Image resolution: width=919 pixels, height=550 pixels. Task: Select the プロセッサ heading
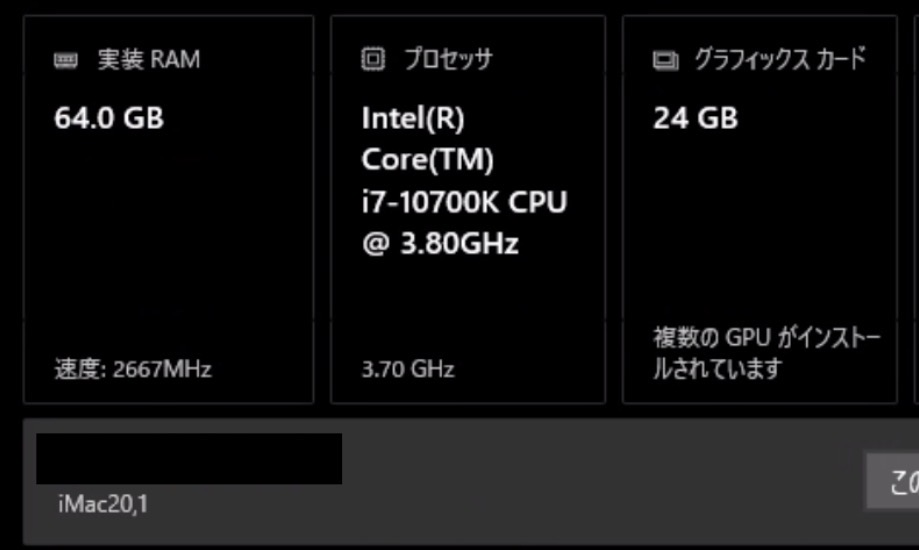[x=448, y=59]
